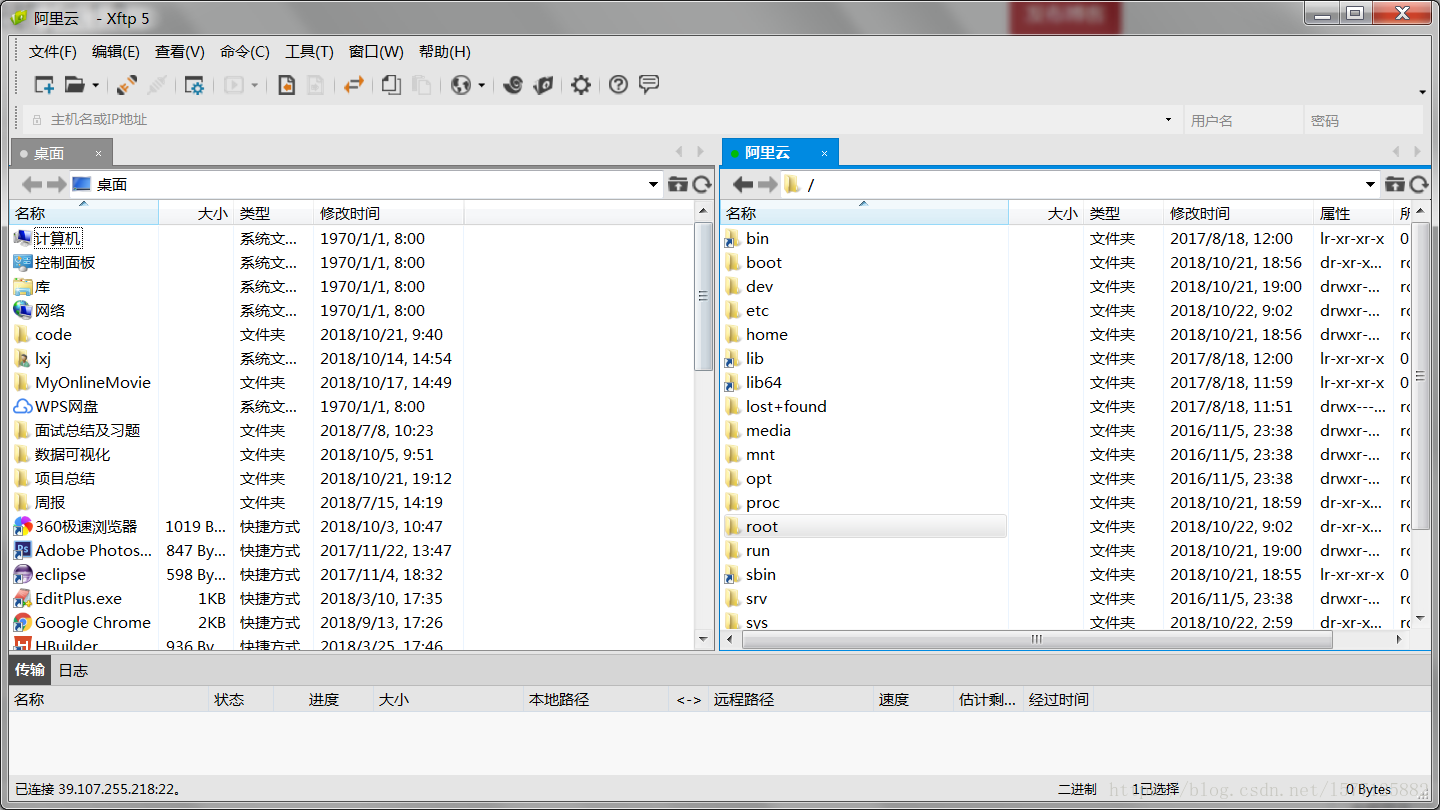
Task: Go to parent folder in local pane
Action: pos(678,184)
